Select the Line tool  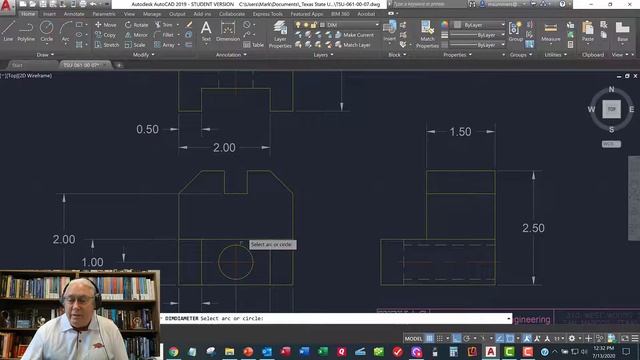tap(8, 31)
